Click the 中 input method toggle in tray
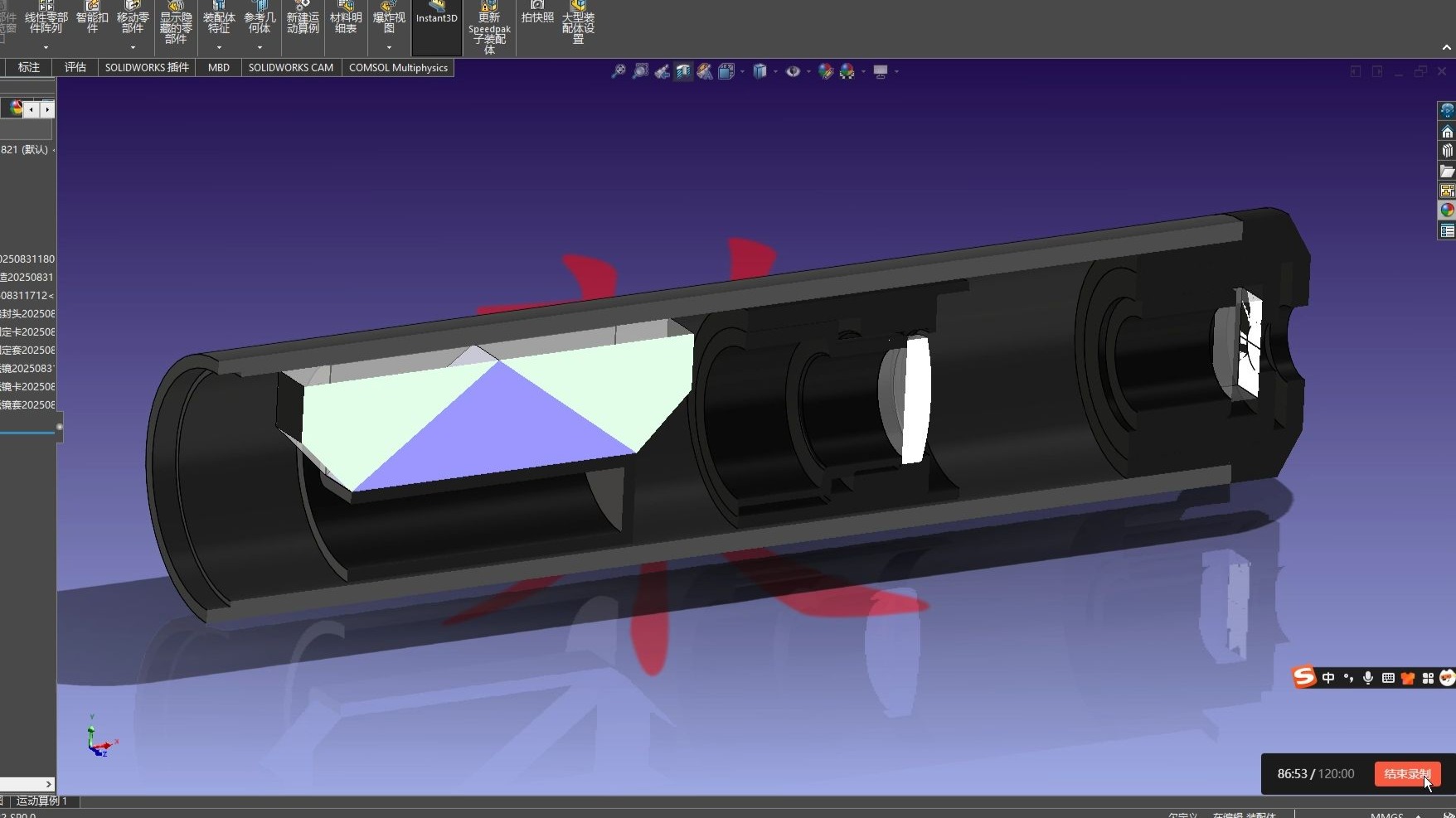This screenshot has height=818, width=1456. 1327,677
